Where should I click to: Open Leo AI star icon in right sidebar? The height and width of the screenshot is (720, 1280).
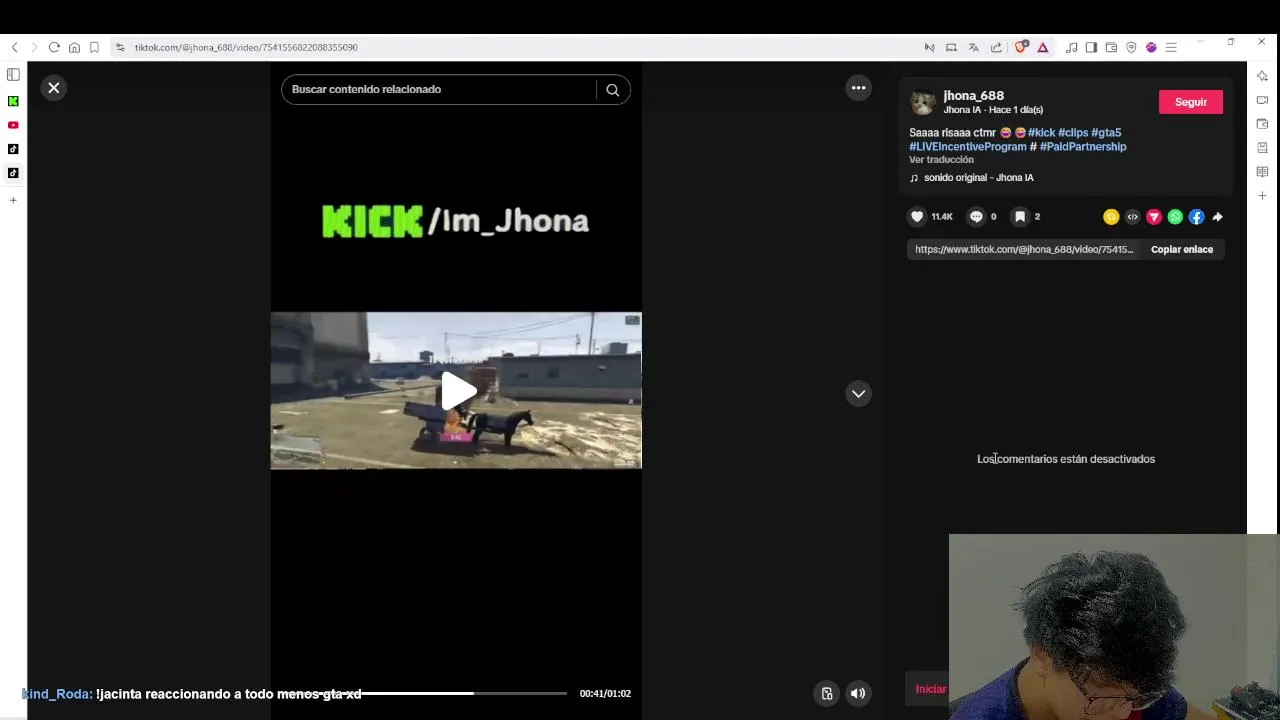click(1262, 76)
